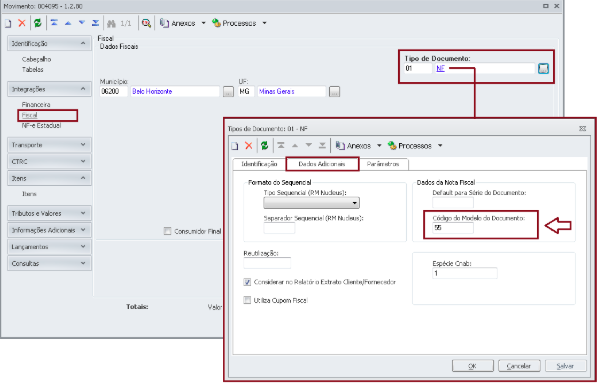Click Espécie Cnab input field
Image resolution: width=604 pixels, height=387 pixels.
(465, 273)
